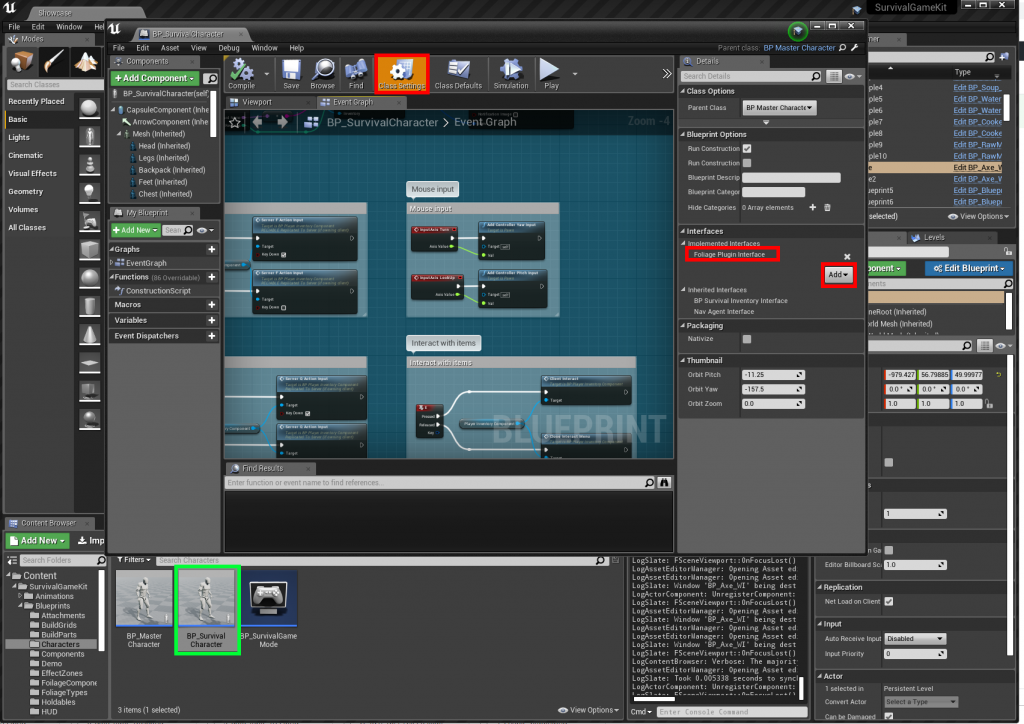Navigate back arrow in Event Graph
1024x724 pixels.
click(257, 122)
